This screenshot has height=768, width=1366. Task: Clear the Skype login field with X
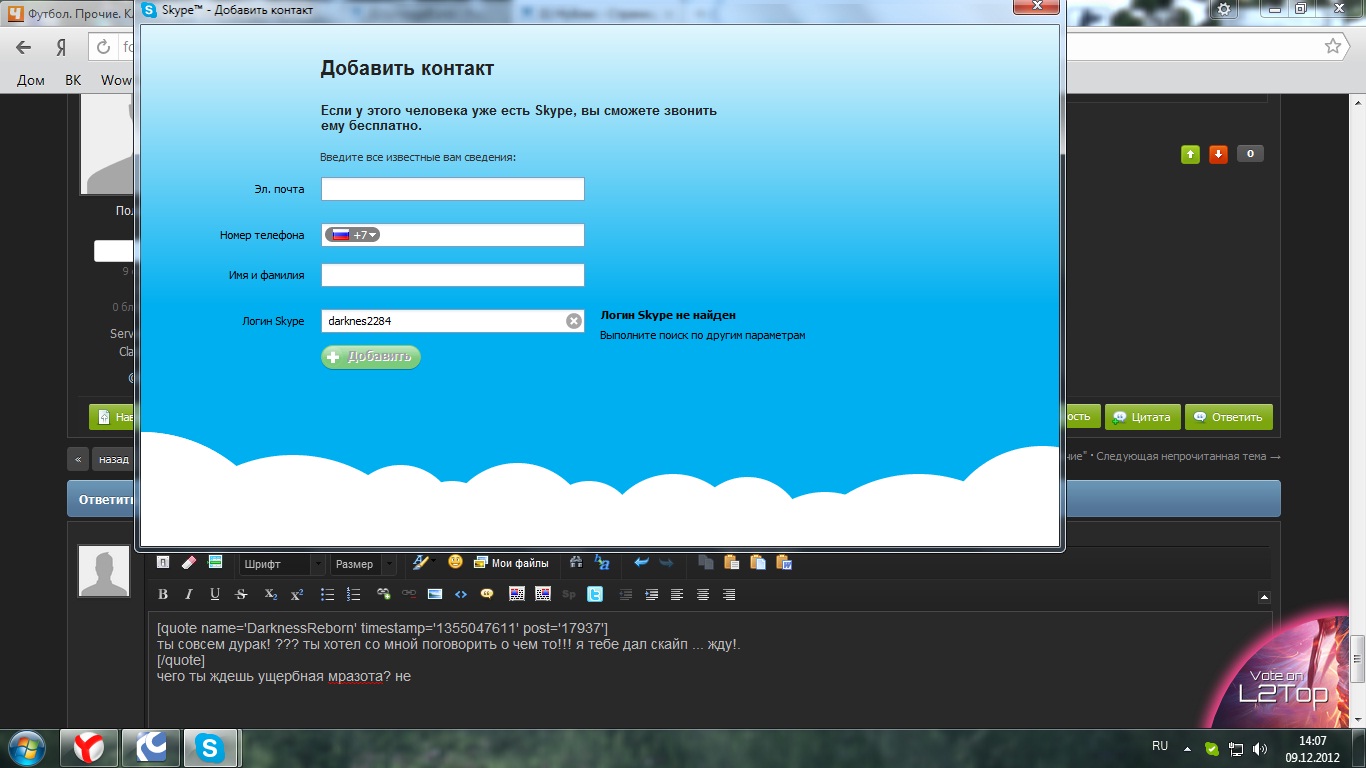click(574, 321)
